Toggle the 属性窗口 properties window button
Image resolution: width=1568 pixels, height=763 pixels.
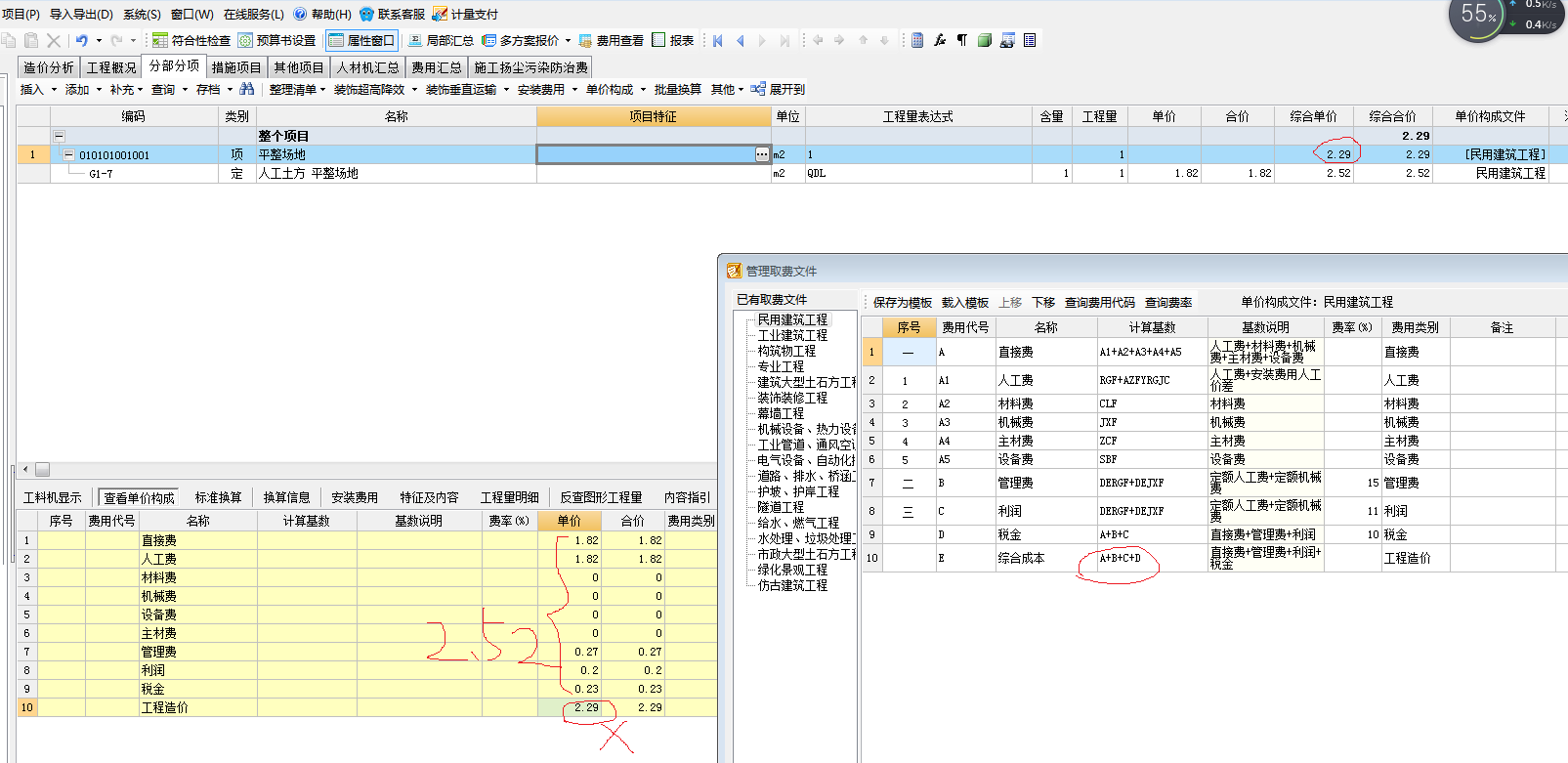(361, 40)
